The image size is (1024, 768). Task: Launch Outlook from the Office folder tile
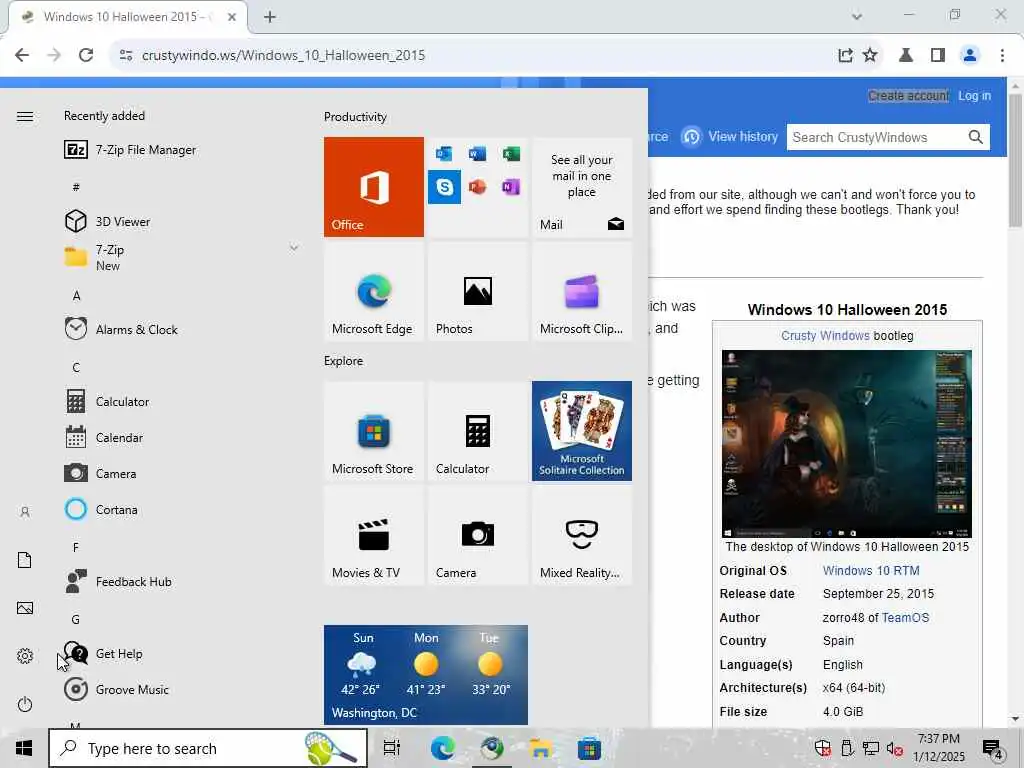tap(444, 153)
